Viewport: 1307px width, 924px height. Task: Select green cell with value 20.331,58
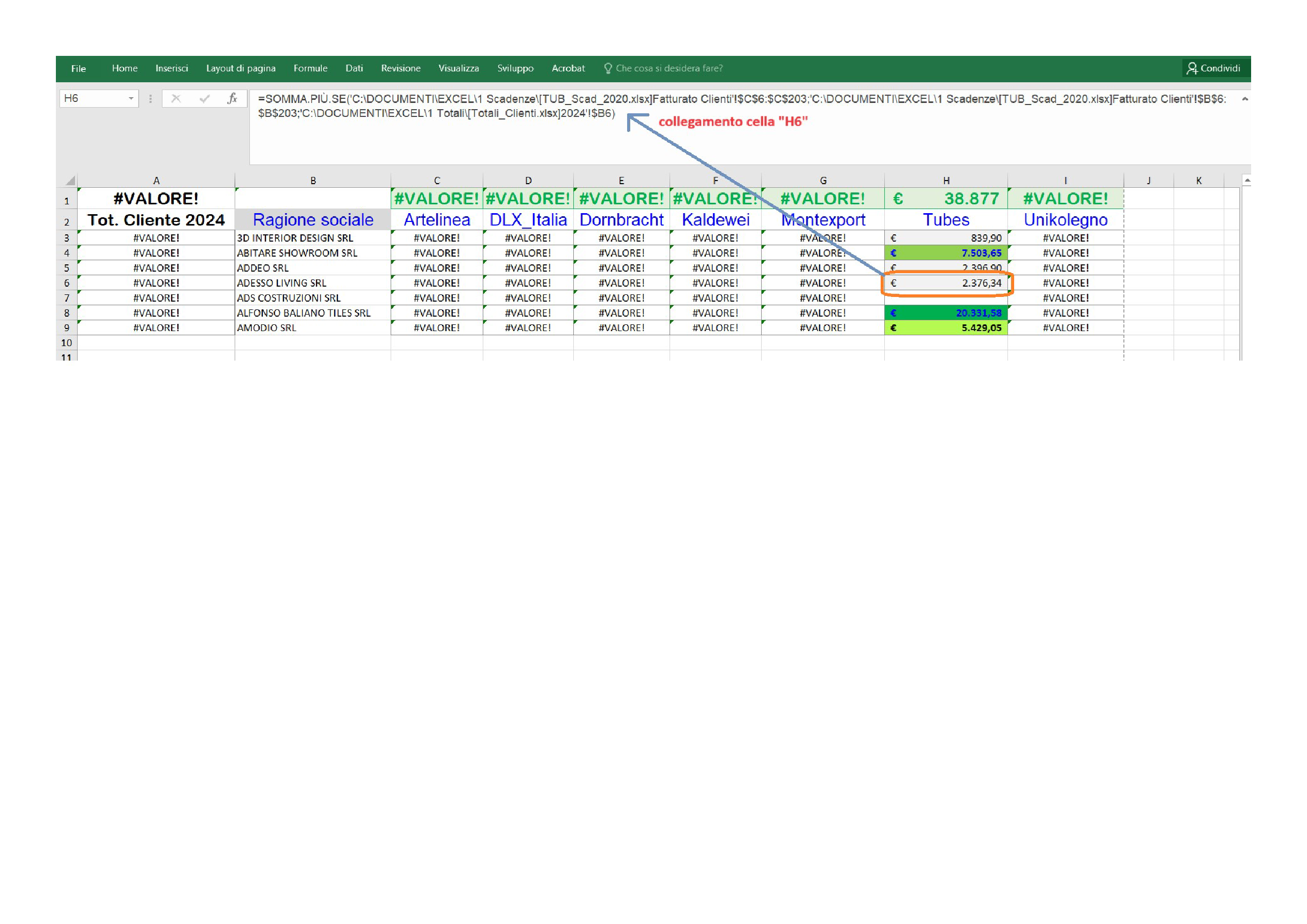pyautogui.click(x=945, y=313)
